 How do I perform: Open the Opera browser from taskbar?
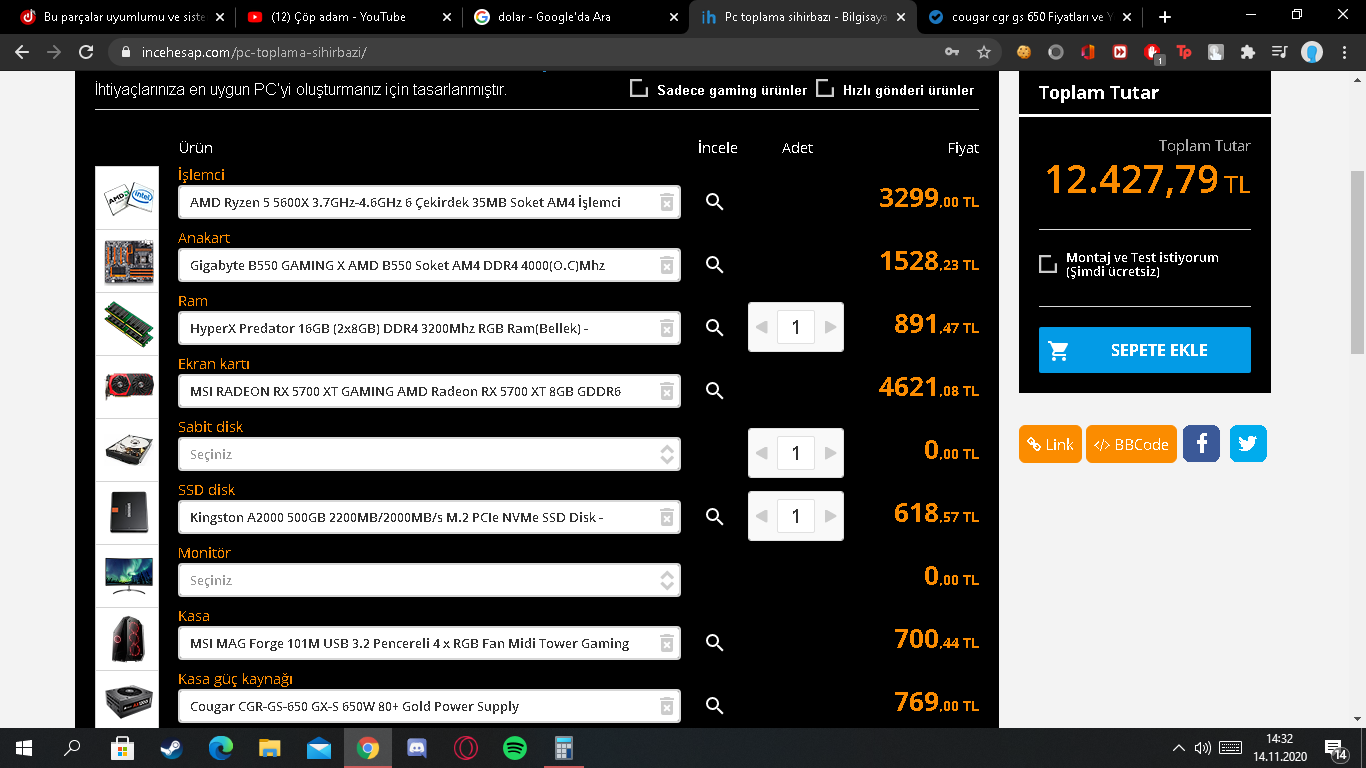coord(466,747)
